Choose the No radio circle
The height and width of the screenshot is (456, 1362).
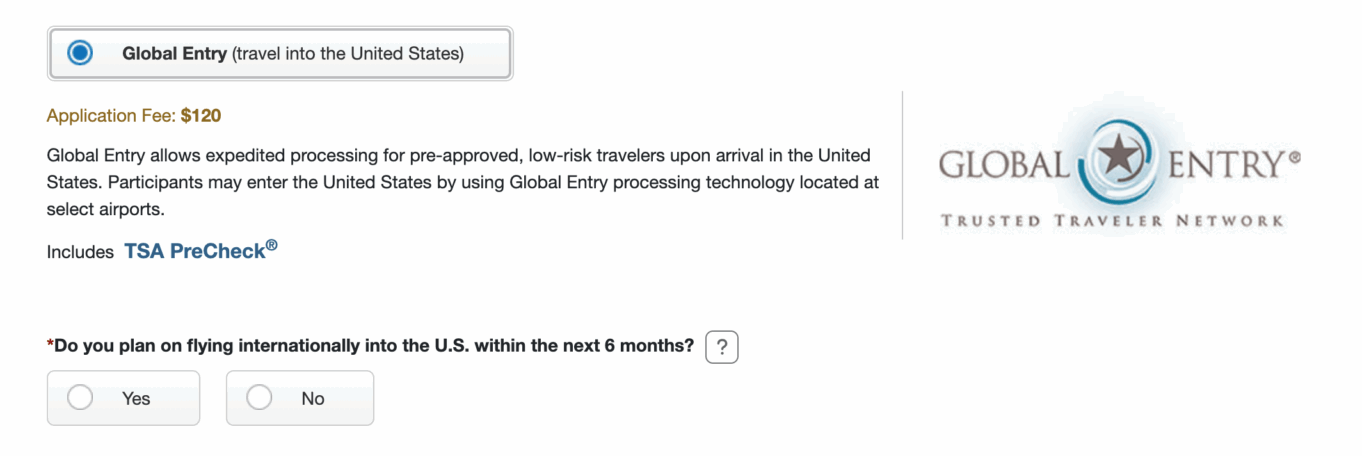pos(259,398)
